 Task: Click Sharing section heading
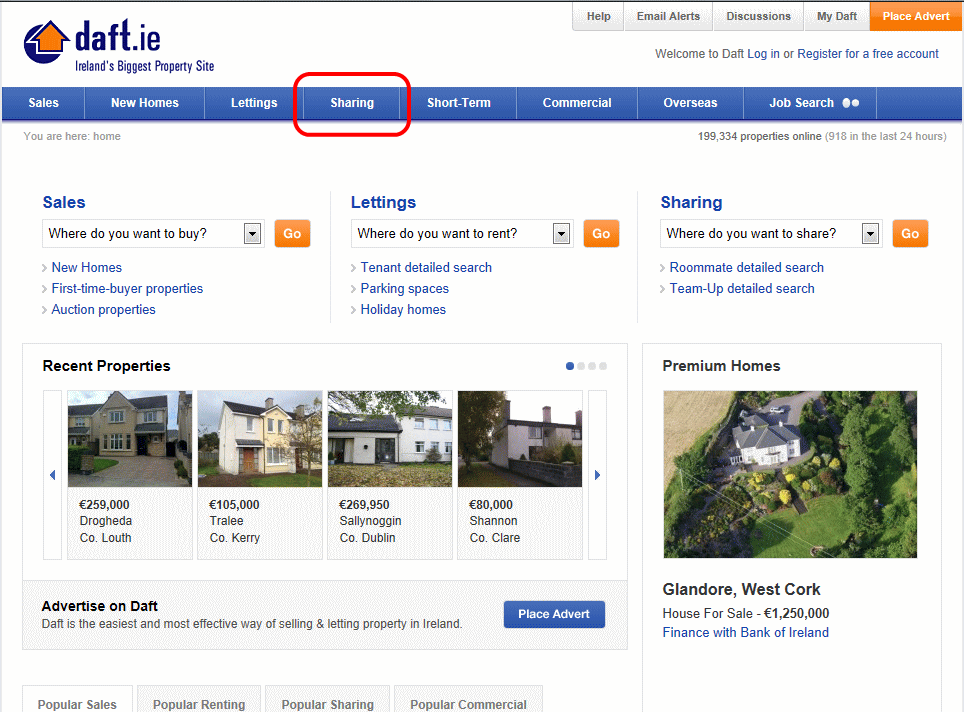point(692,202)
